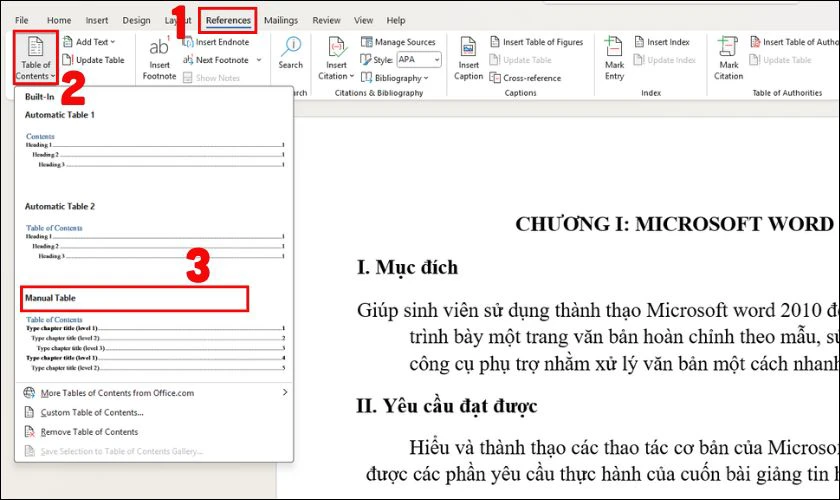Click the Insert Caption icon
The width and height of the screenshot is (840, 500).
[x=468, y=48]
